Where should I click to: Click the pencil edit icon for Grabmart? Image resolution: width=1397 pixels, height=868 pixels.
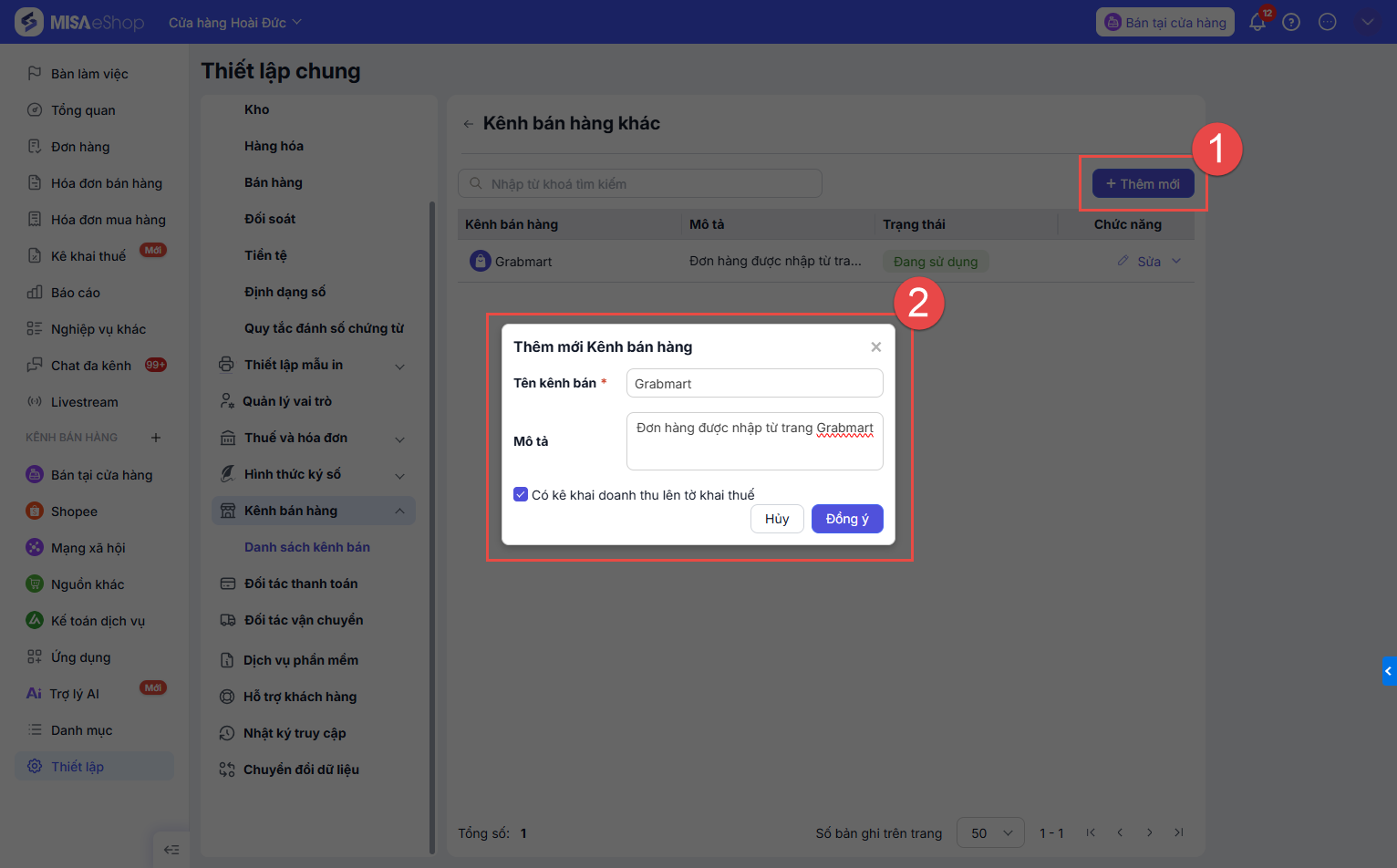[x=1123, y=261]
